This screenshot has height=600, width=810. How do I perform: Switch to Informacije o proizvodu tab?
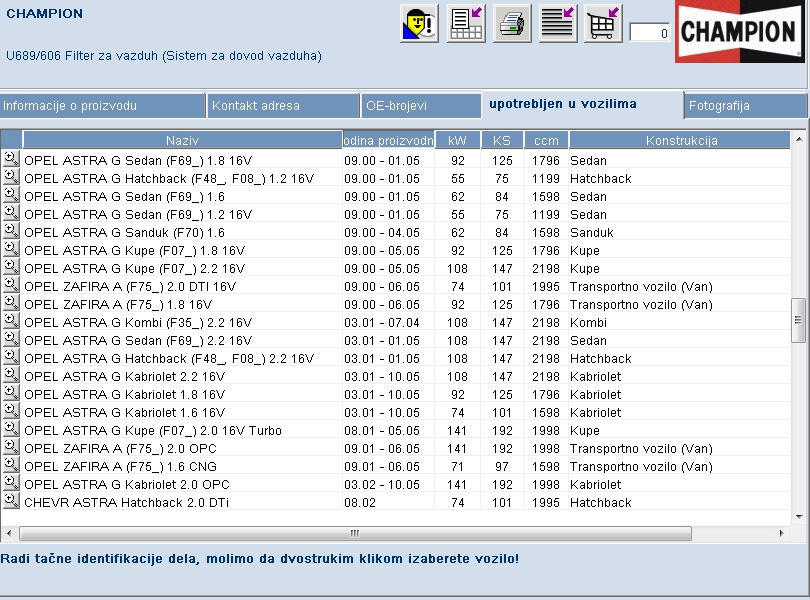point(102,106)
